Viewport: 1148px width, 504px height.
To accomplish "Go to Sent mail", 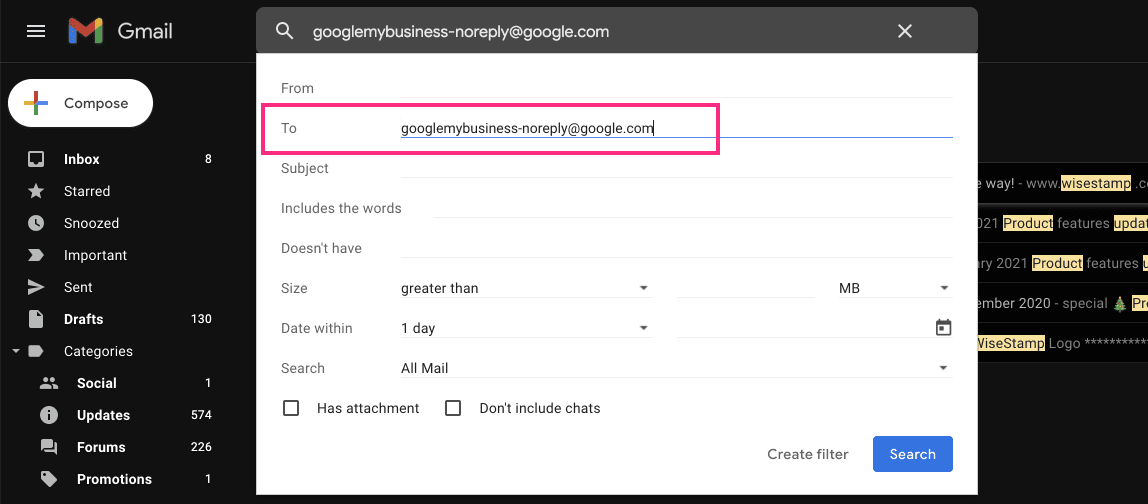I will [x=78, y=287].
